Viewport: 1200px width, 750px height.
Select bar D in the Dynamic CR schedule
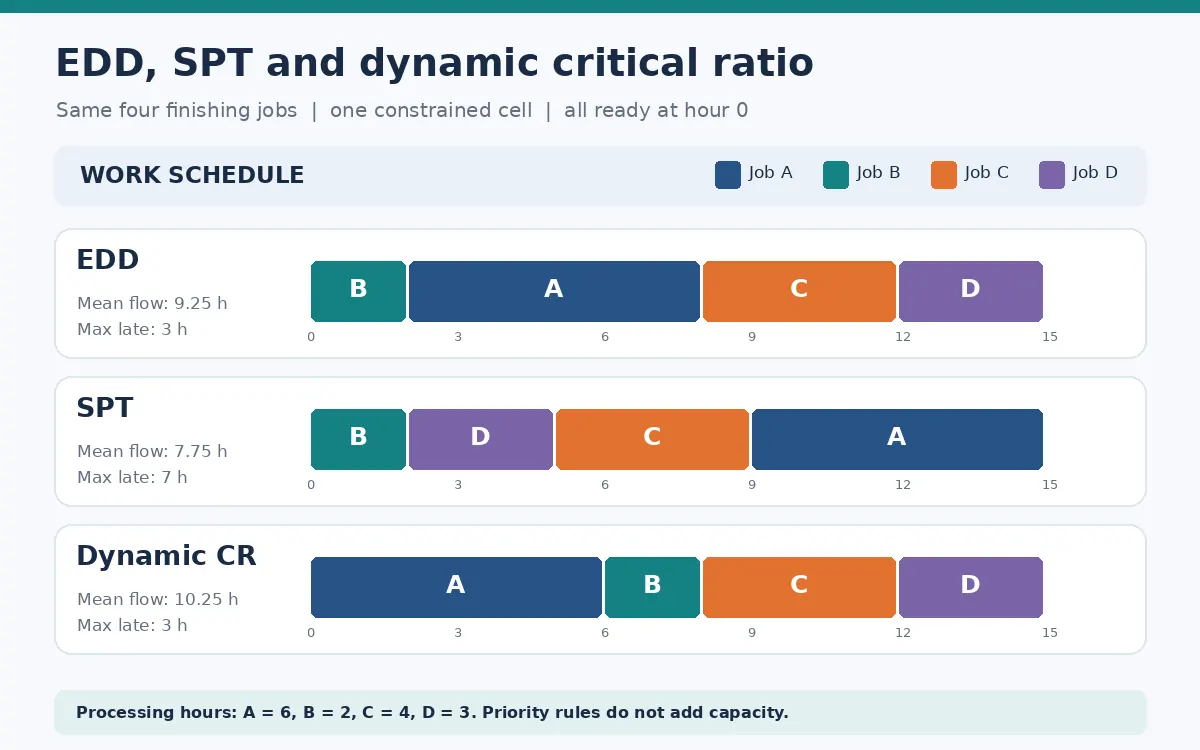tap(971, 587)
